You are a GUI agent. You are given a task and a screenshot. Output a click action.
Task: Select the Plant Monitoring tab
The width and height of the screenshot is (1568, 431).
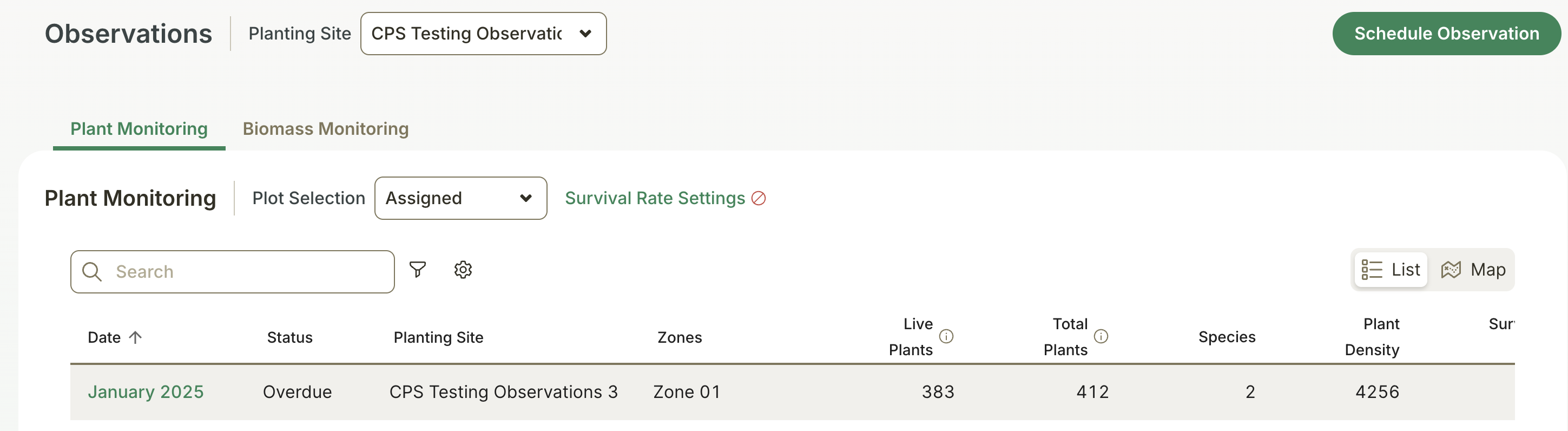click(x=139, y=129)
